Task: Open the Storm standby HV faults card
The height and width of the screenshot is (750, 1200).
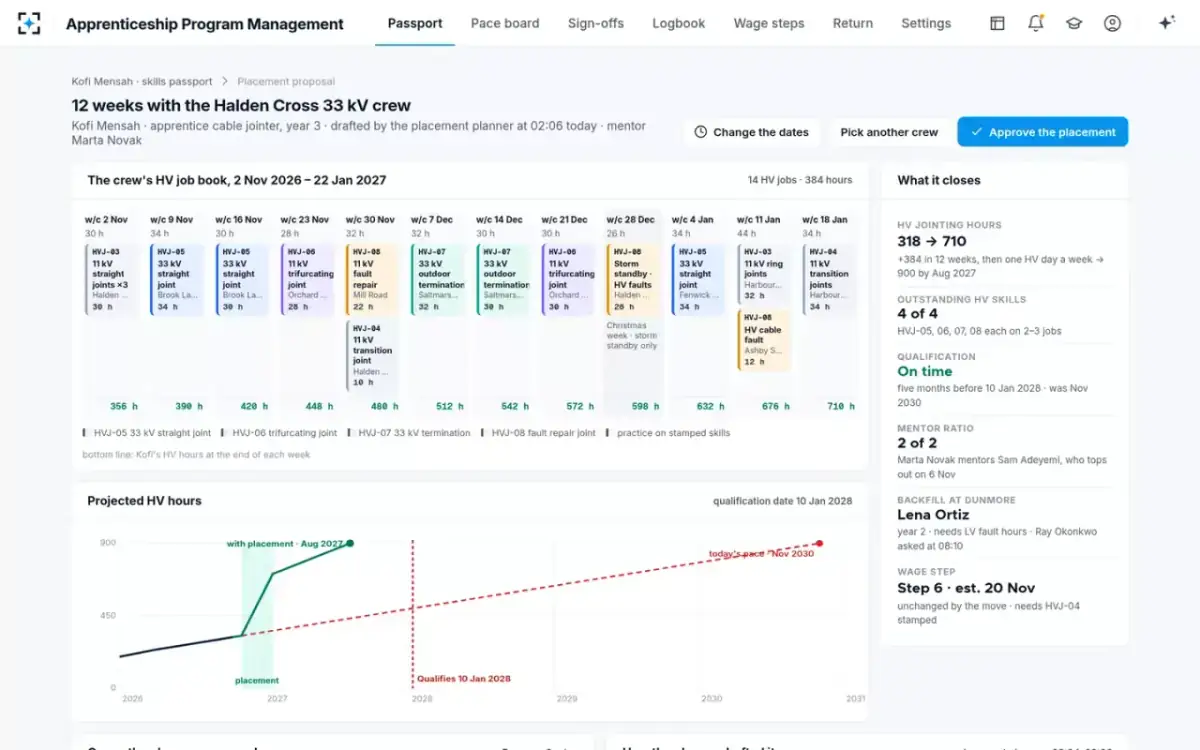Action: point(634,280)
